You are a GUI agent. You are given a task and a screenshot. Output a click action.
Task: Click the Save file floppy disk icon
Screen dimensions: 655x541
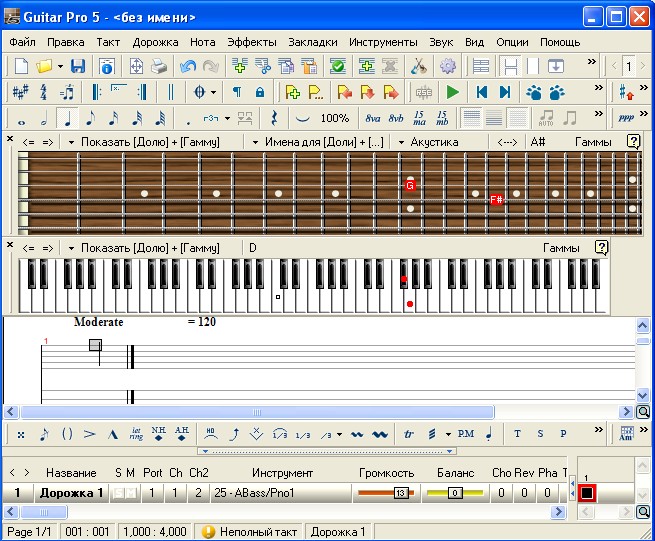[78, 66]
